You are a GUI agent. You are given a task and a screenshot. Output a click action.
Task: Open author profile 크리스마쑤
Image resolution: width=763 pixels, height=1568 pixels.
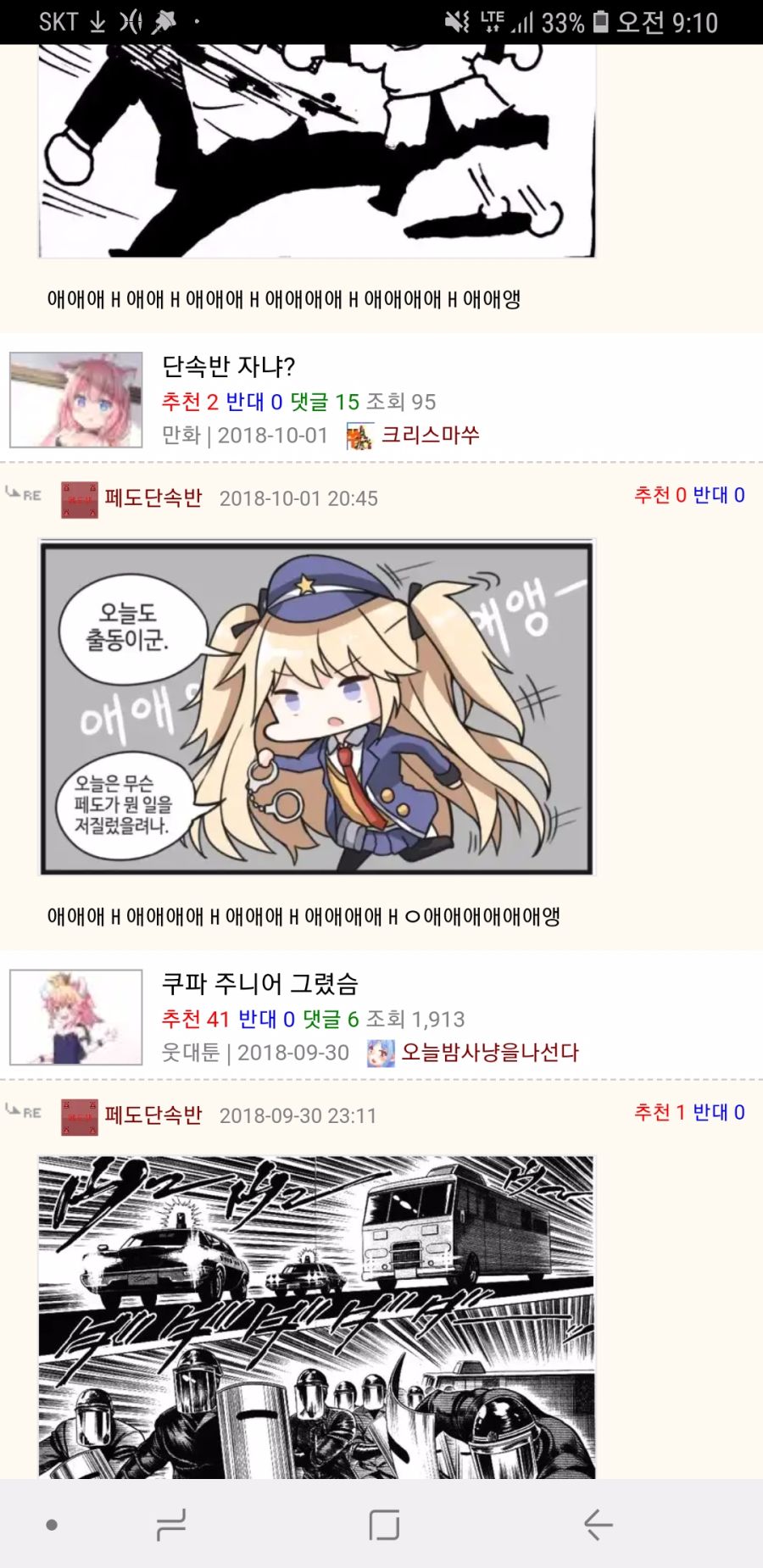430,435
